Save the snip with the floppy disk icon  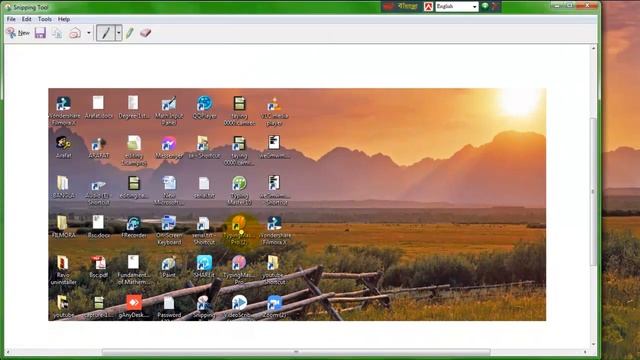(40, 33)
